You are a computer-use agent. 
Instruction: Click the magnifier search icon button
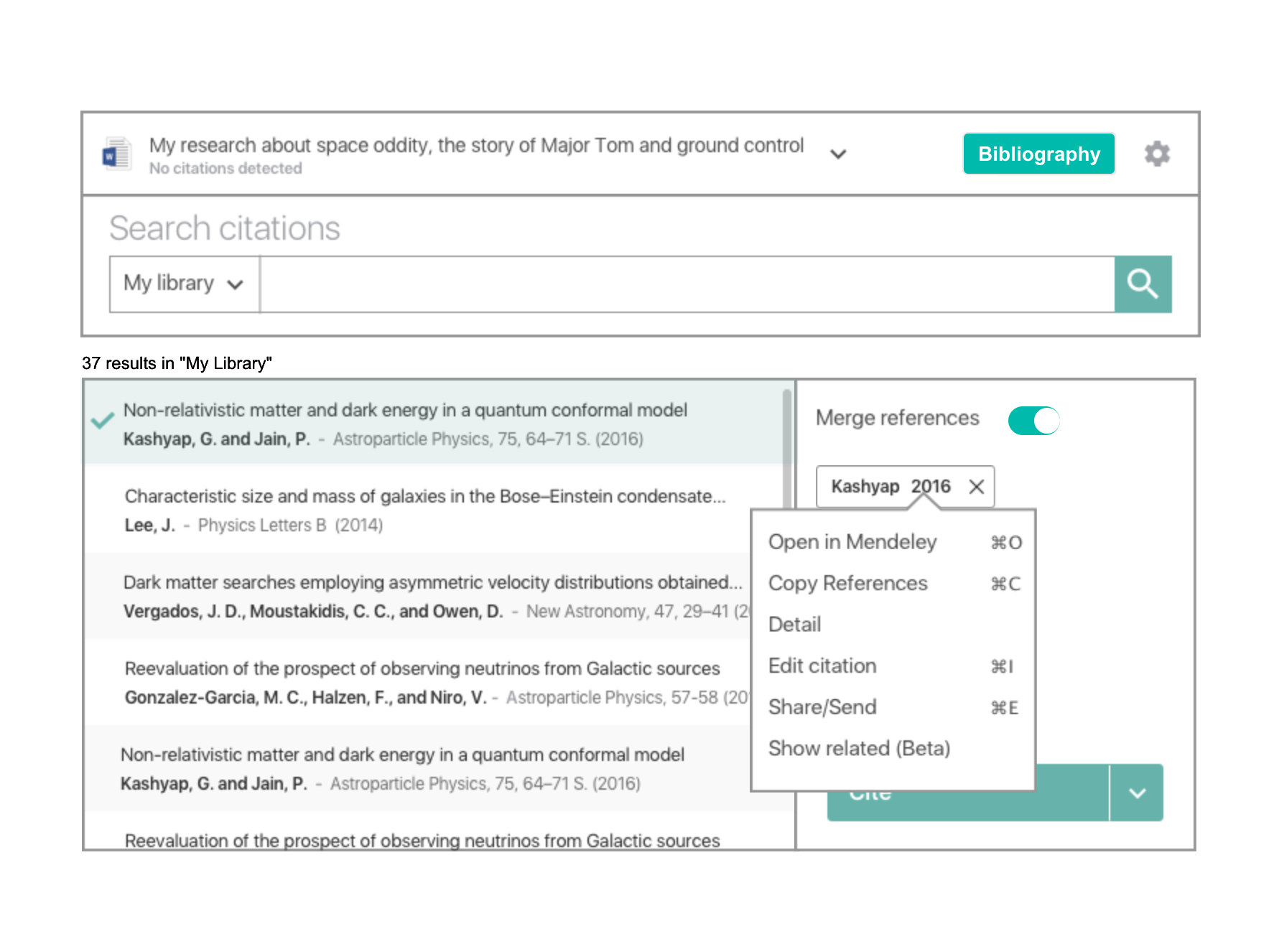[x=1142, y=284]
